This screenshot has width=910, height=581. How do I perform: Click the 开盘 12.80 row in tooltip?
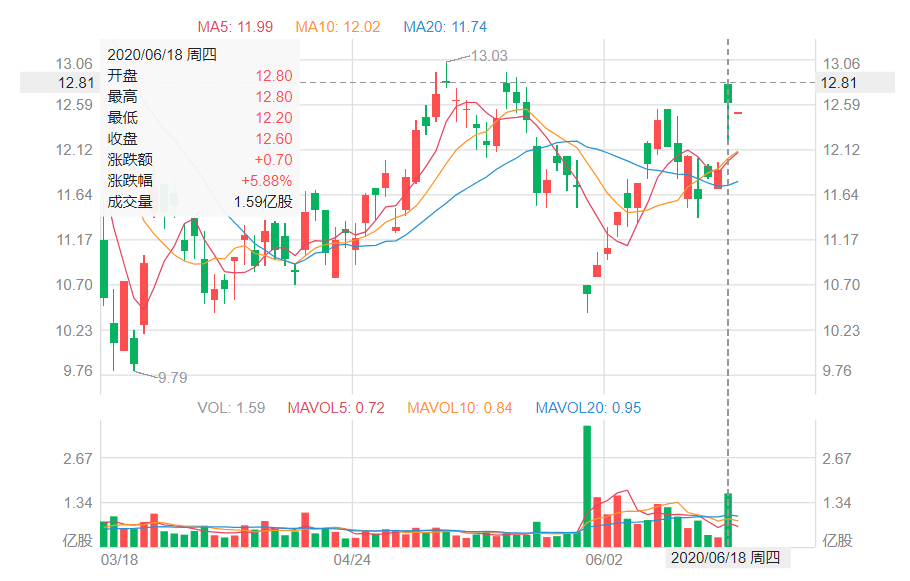tap(200, 75)
